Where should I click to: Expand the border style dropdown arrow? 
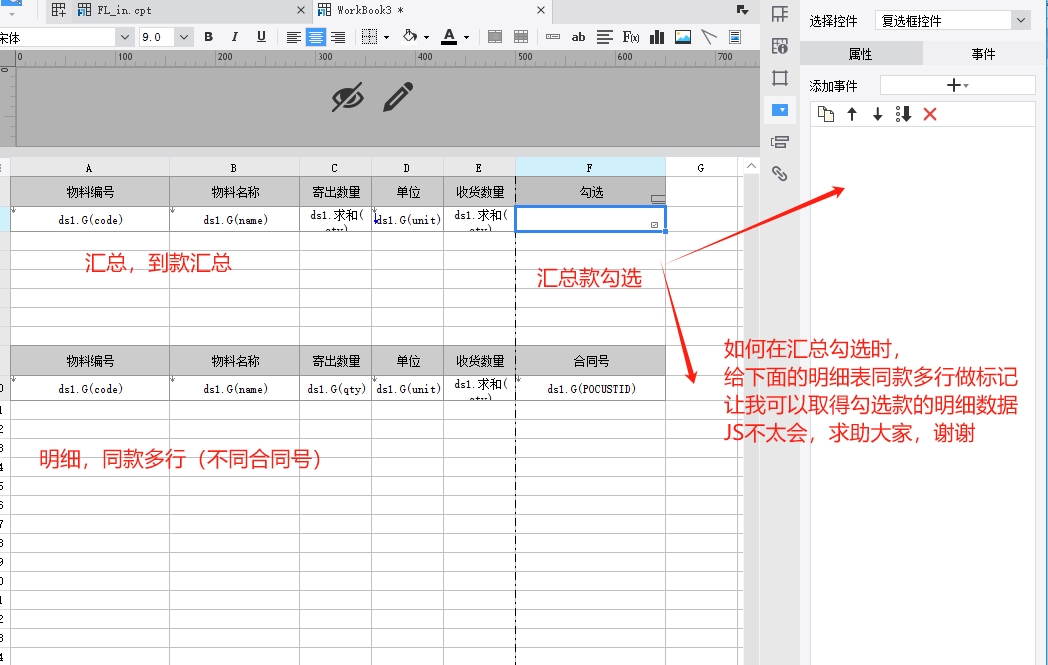click(x=386, y=37)
